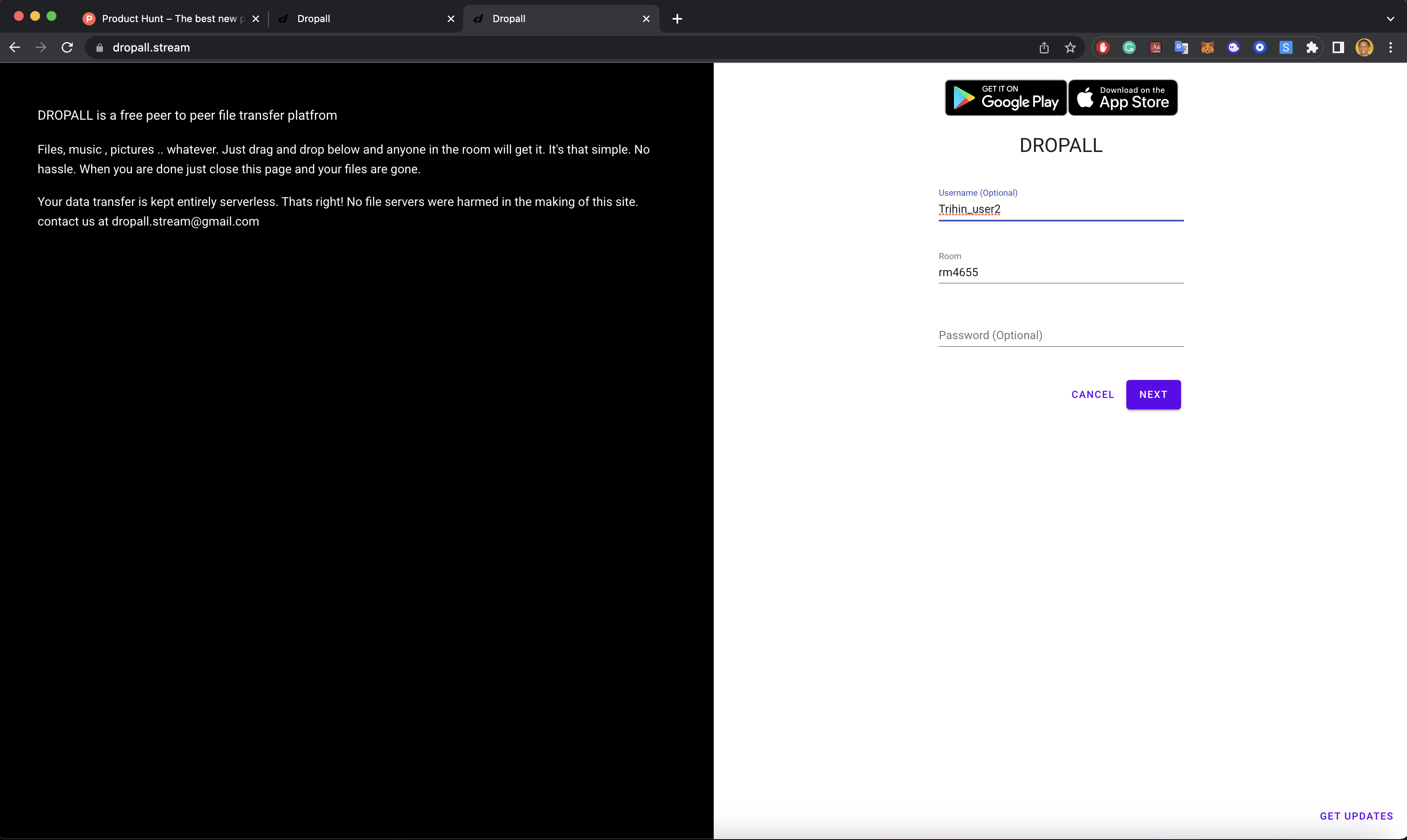Click the macOS green fullscreen button

(51, 16)
